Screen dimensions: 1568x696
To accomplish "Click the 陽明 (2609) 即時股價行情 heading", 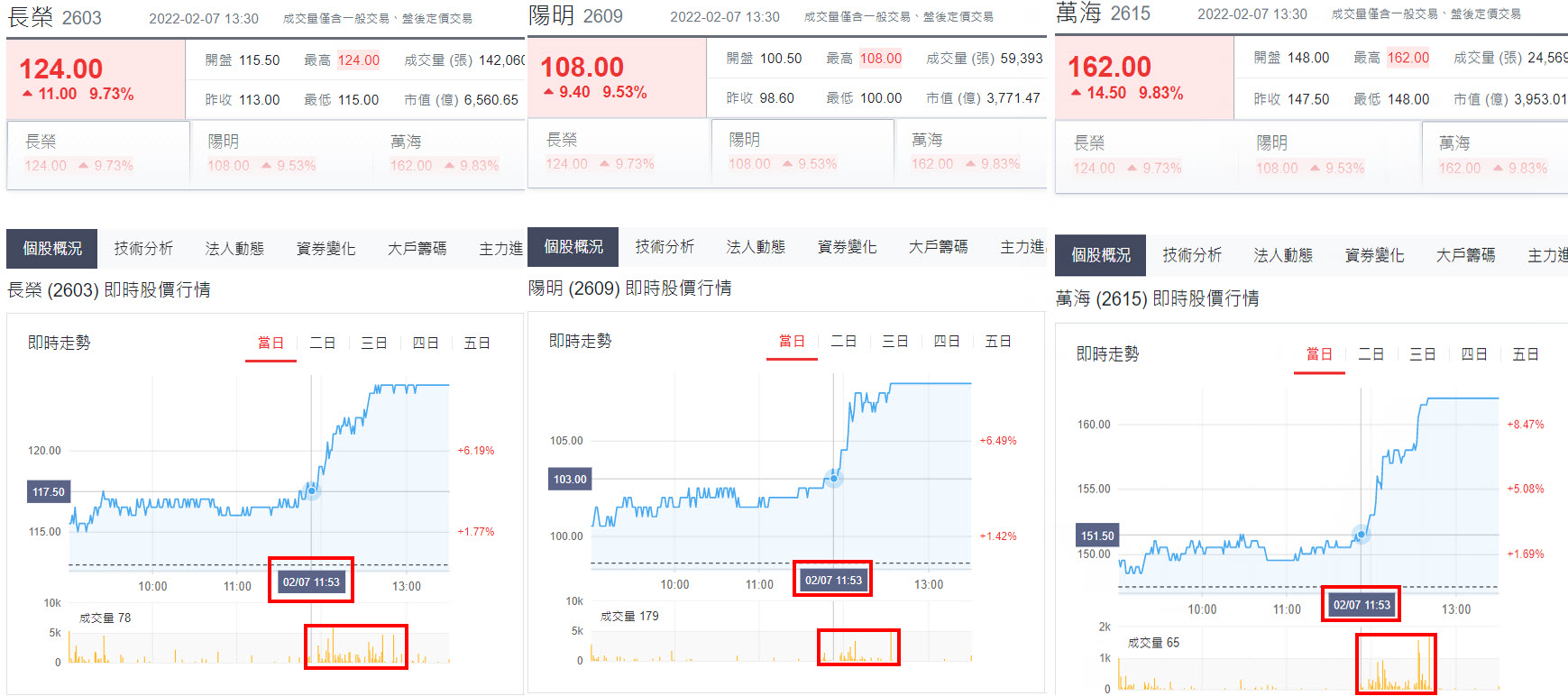I will tap(630, 288).
